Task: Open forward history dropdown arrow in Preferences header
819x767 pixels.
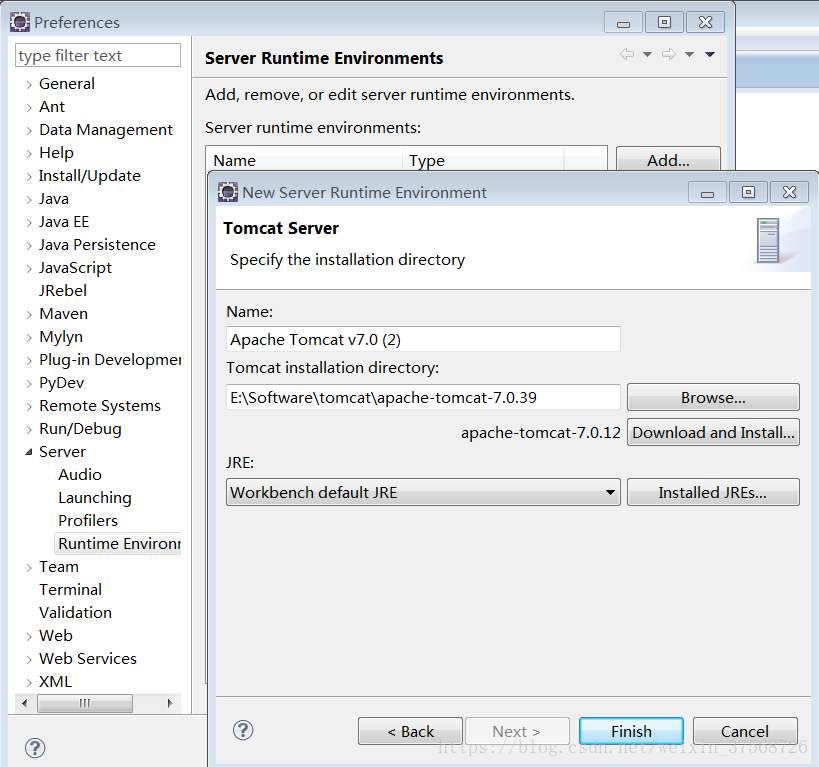Action: pyautogui.click(x=689, y=54)
